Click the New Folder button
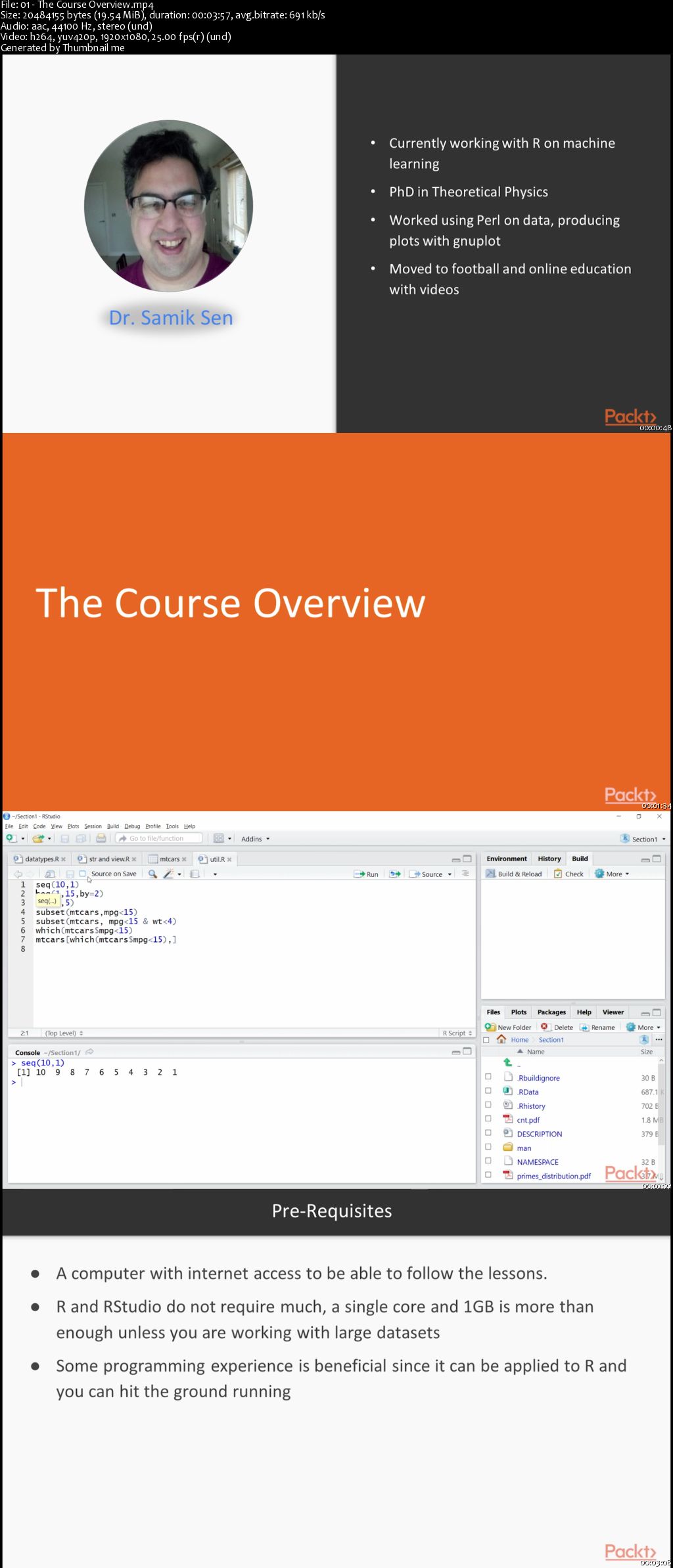The image size is (673, 1568). pyautogui.click(x=508, y=1027)
